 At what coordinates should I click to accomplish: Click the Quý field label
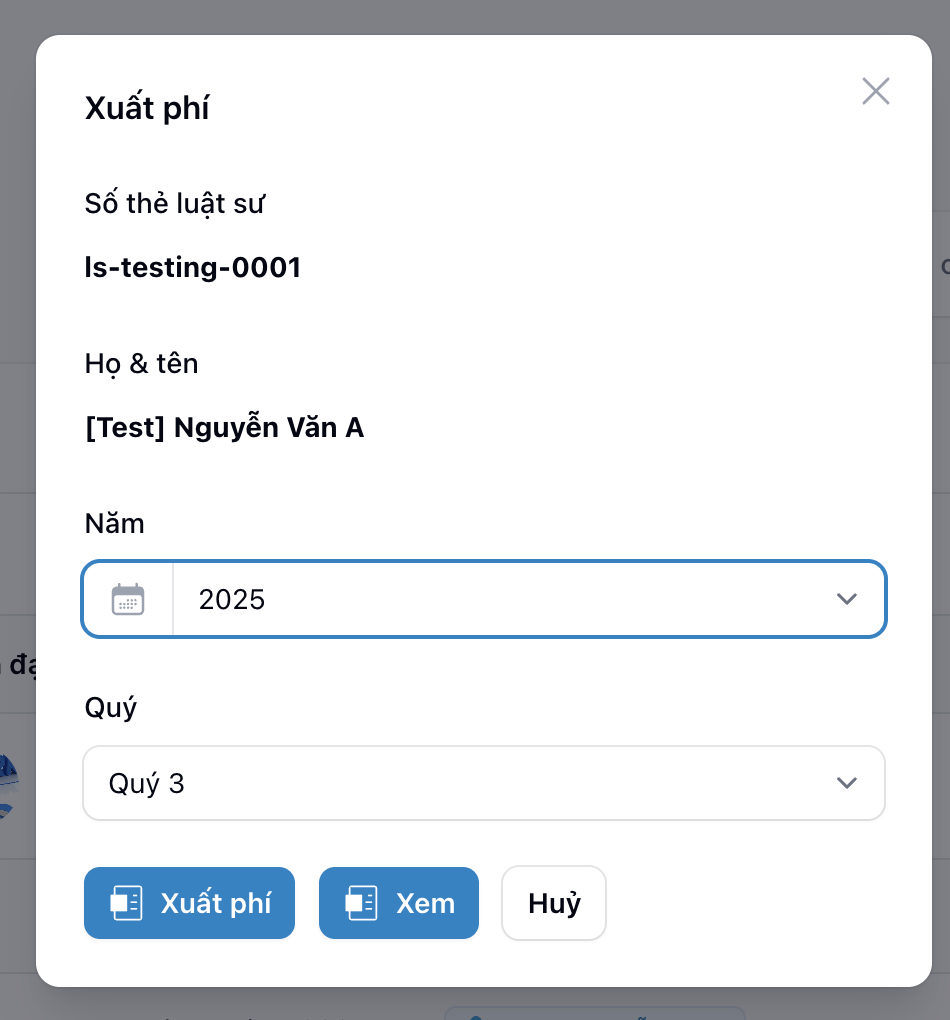pos(110,708)
